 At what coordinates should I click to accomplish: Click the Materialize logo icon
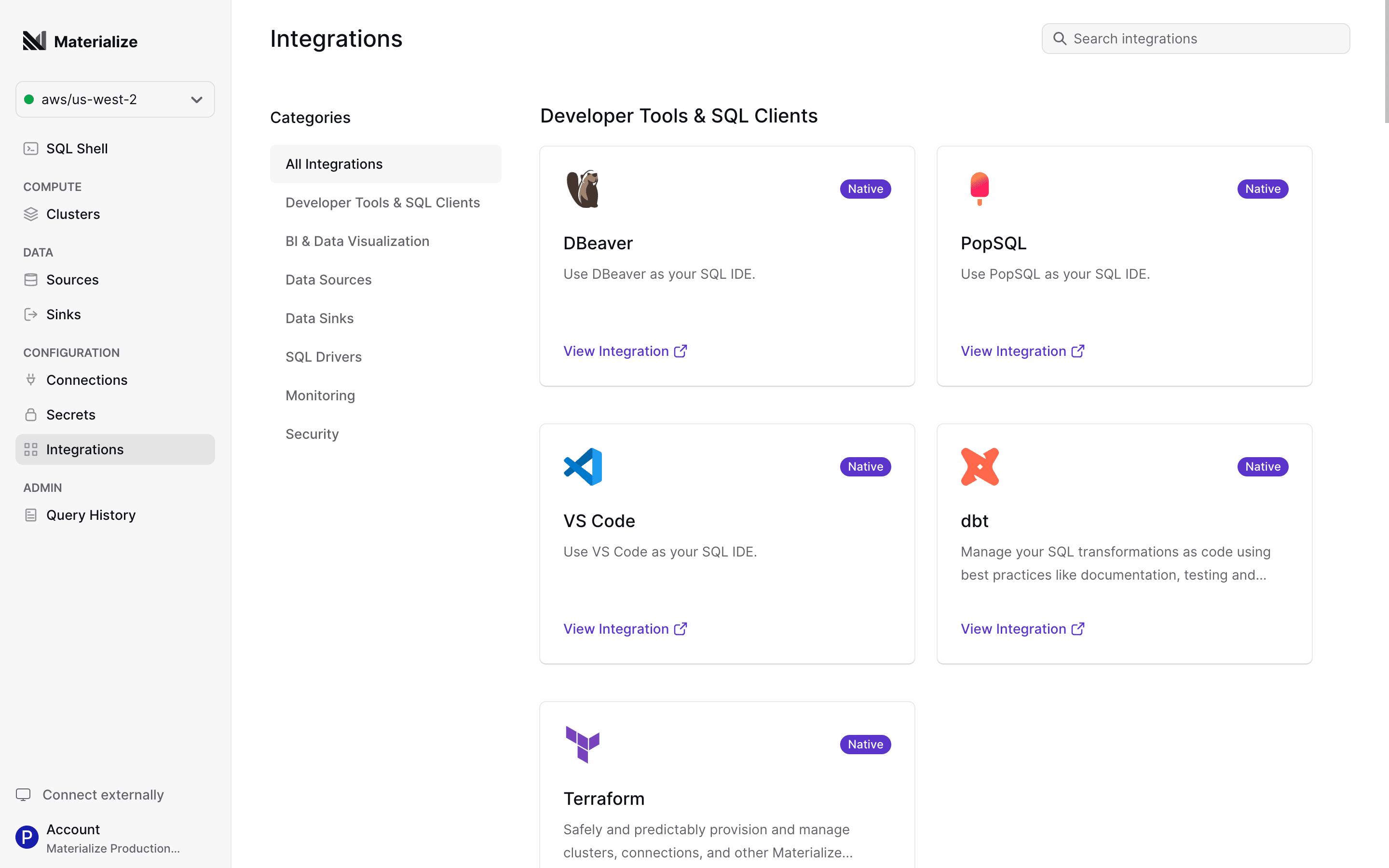(x=34, y=41)
